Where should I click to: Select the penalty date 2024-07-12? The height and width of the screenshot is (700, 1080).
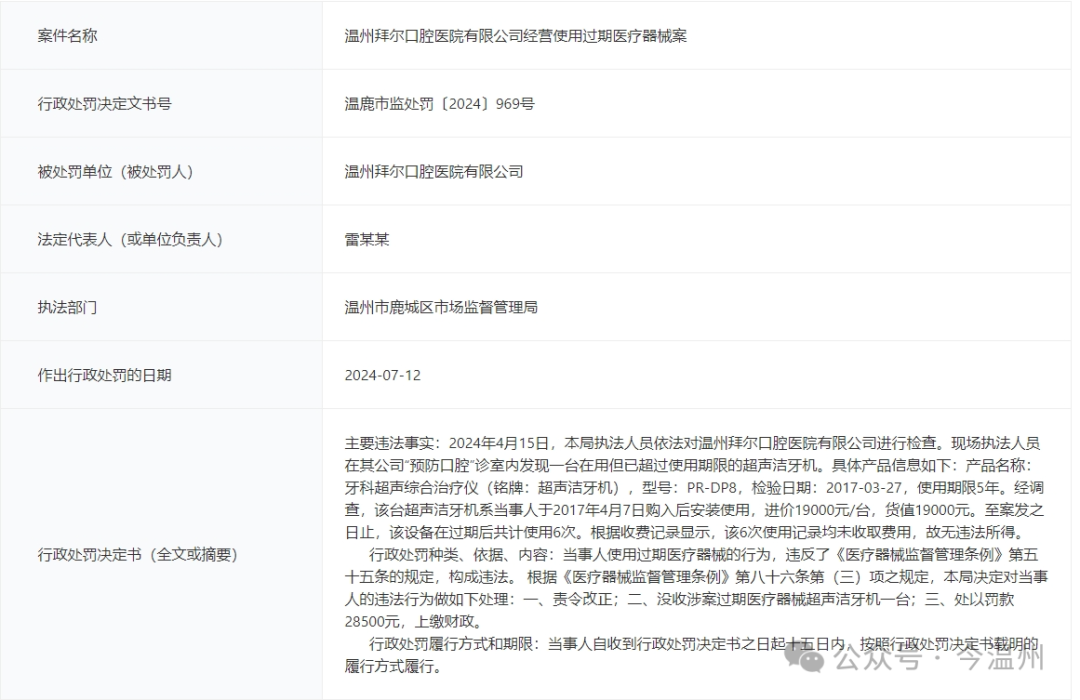pyautogui.click(x=378, y=375)
